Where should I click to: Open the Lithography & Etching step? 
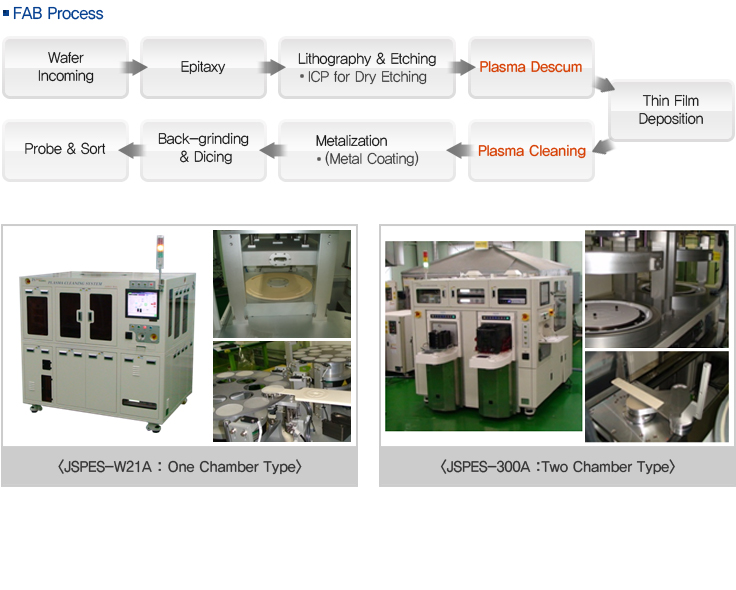(x=366, y=67)
